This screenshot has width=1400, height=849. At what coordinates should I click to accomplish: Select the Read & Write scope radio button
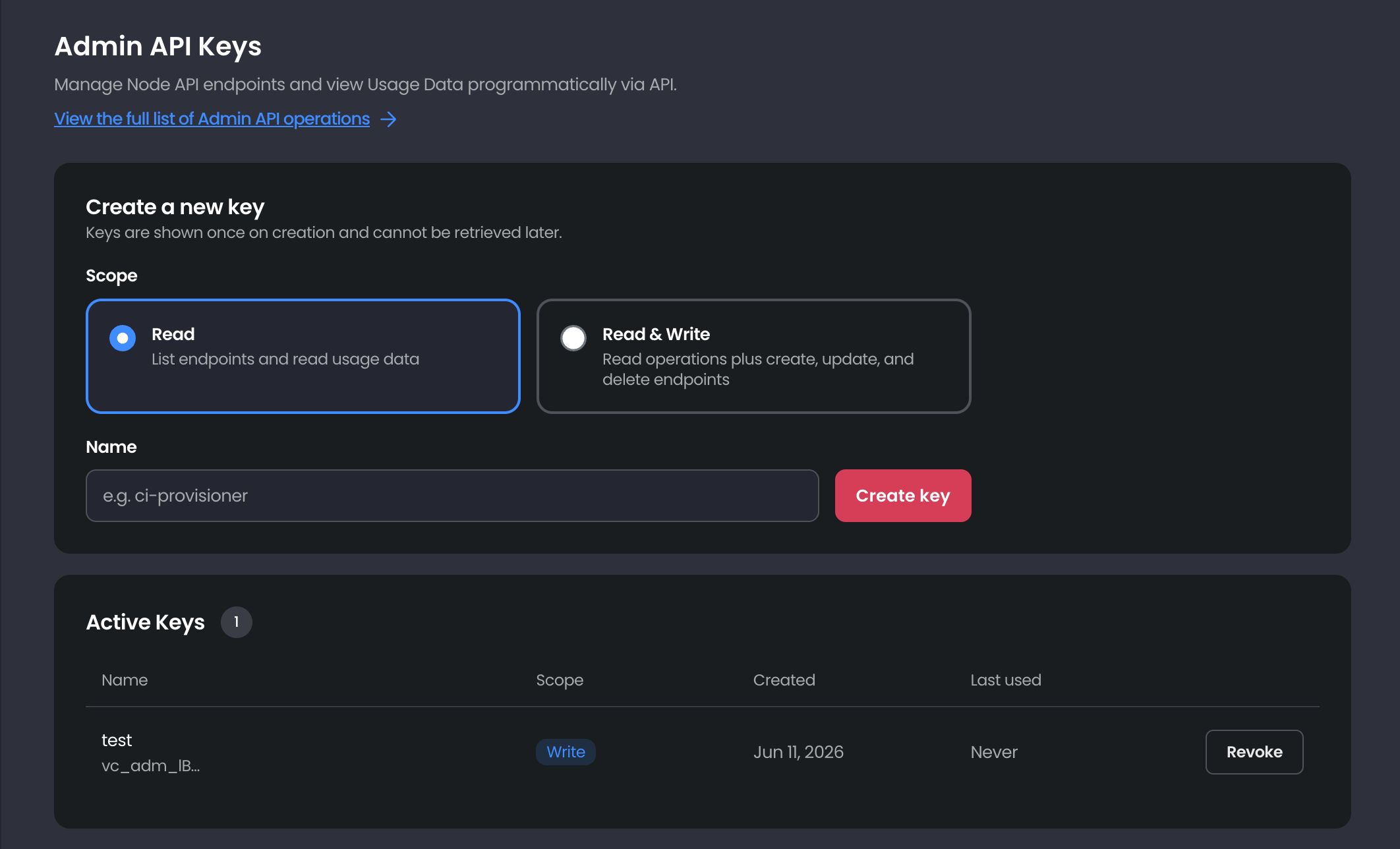573,338
